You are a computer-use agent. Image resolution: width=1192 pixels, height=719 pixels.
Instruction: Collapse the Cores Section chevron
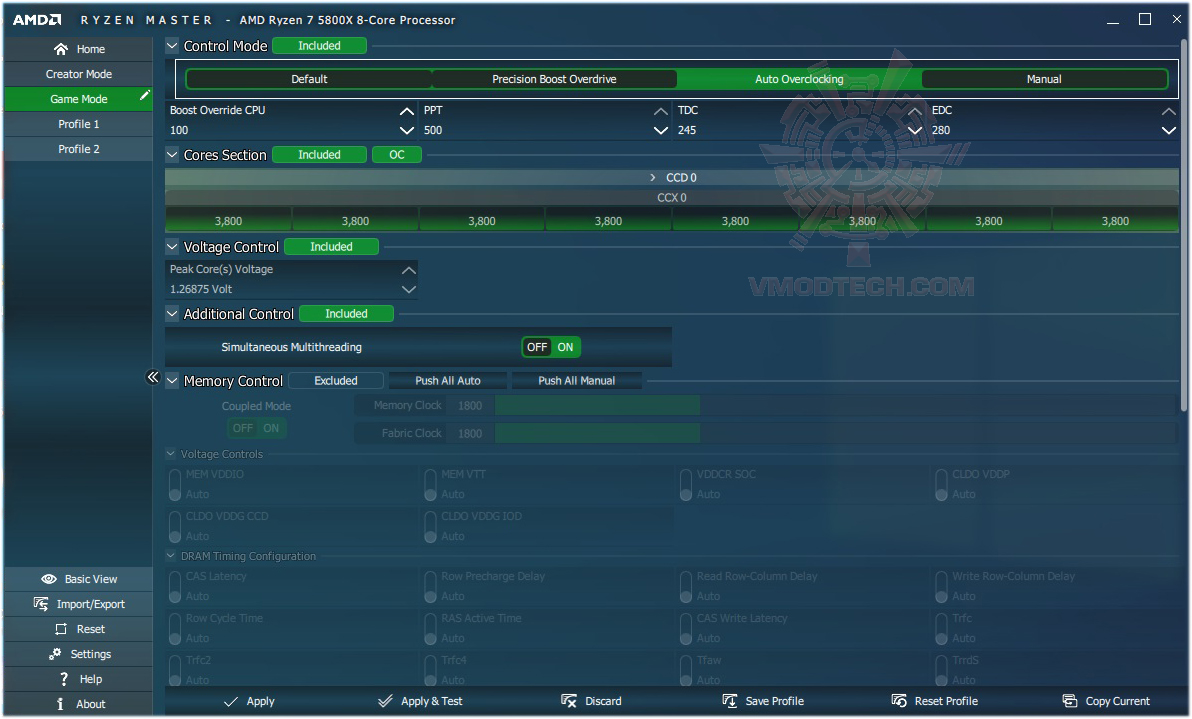(173, 155)
